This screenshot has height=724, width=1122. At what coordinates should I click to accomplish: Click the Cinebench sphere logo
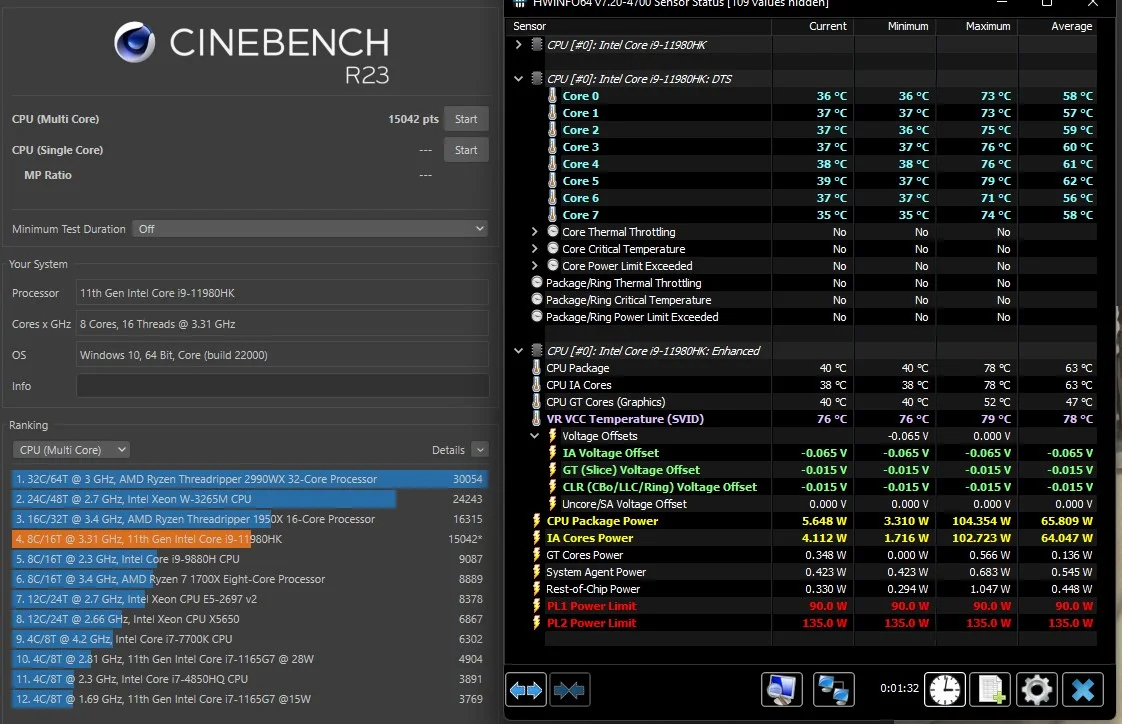point(135,42)
